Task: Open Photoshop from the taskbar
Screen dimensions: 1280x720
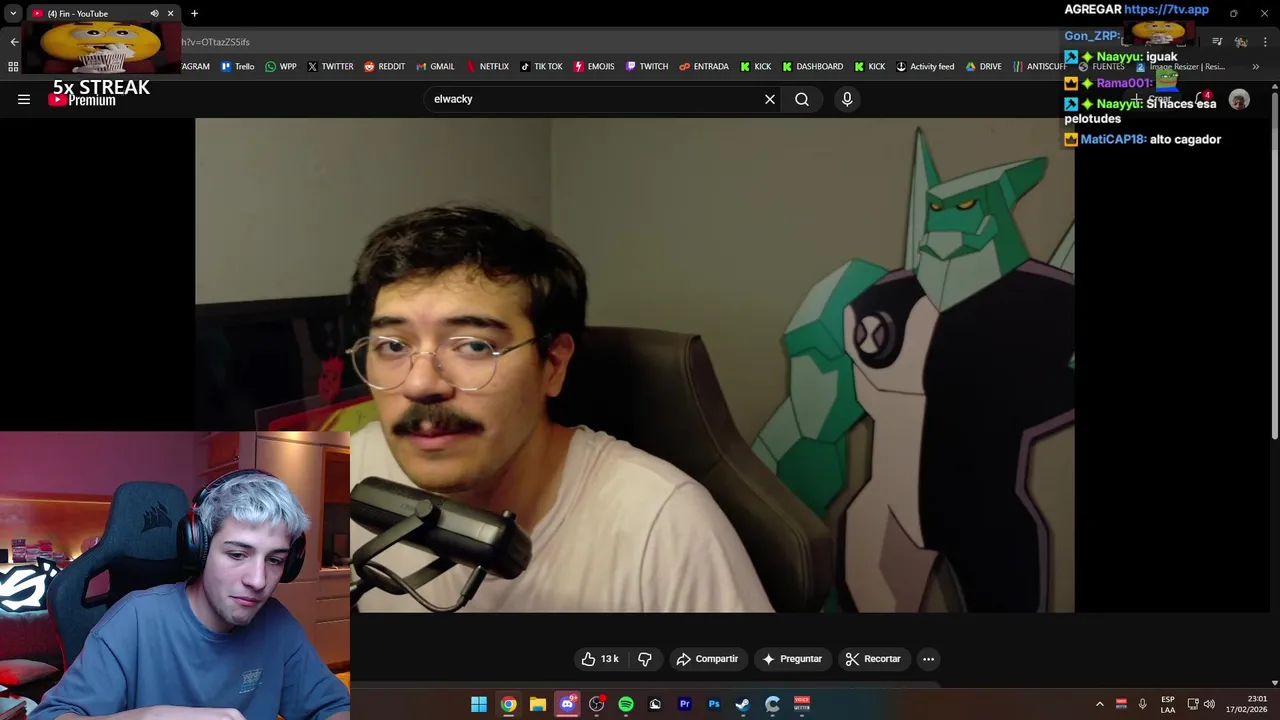Action: (x=714, y=705)
